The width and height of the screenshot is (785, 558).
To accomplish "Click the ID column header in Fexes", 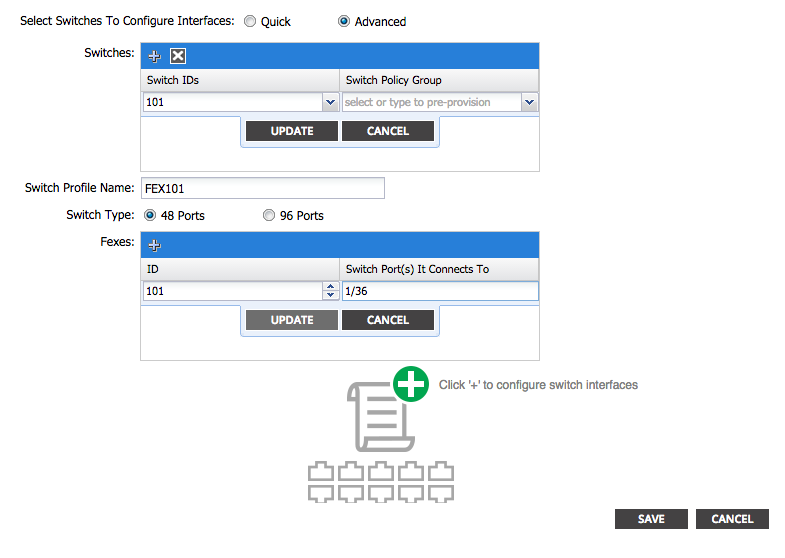I will 240,269.
